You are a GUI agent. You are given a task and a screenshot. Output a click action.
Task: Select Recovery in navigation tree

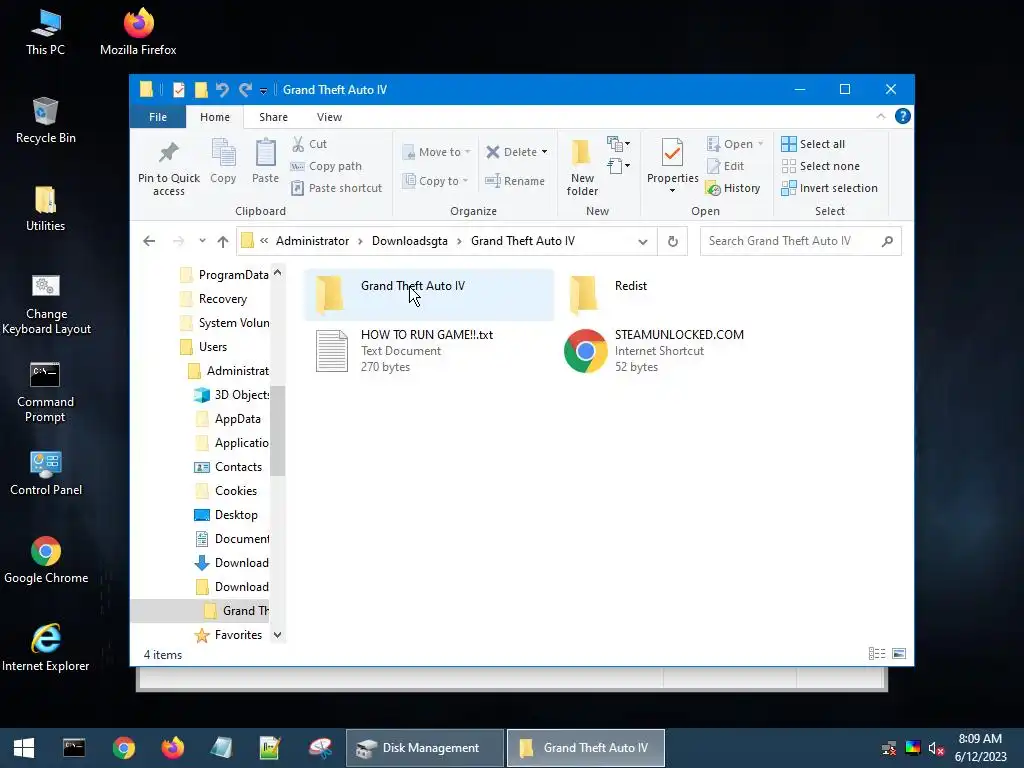(x=214, y=299)
